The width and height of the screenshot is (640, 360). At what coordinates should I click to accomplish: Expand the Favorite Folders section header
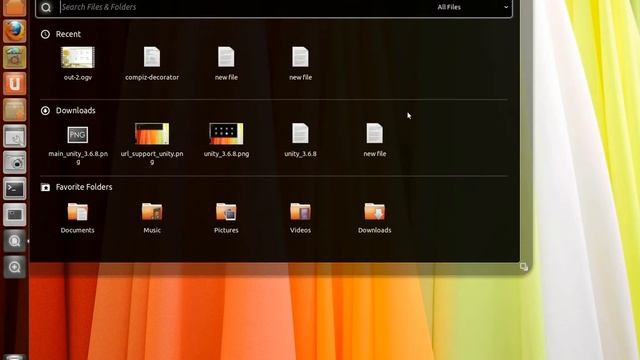pos(76,187)
